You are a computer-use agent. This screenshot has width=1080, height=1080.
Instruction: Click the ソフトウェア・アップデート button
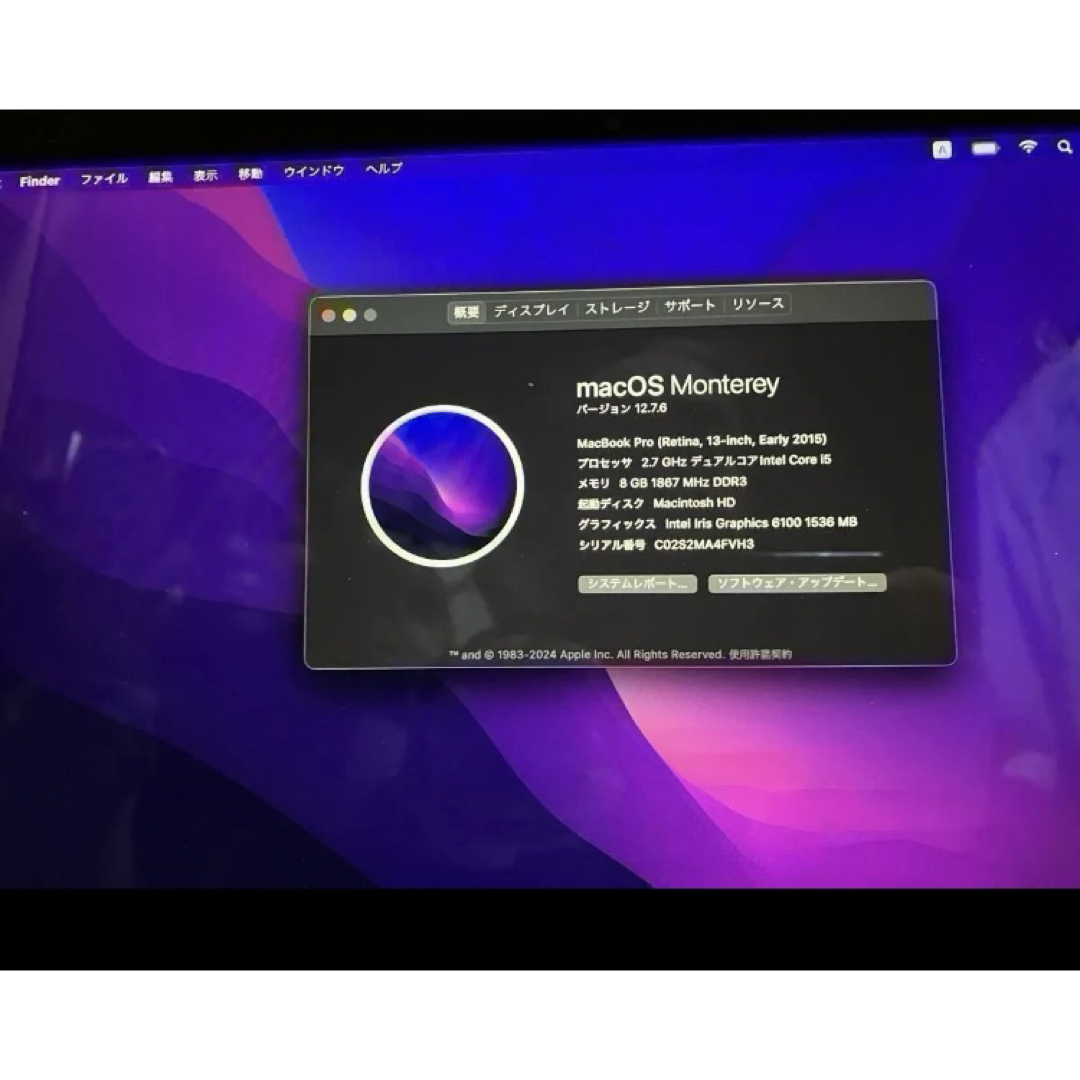797,583
